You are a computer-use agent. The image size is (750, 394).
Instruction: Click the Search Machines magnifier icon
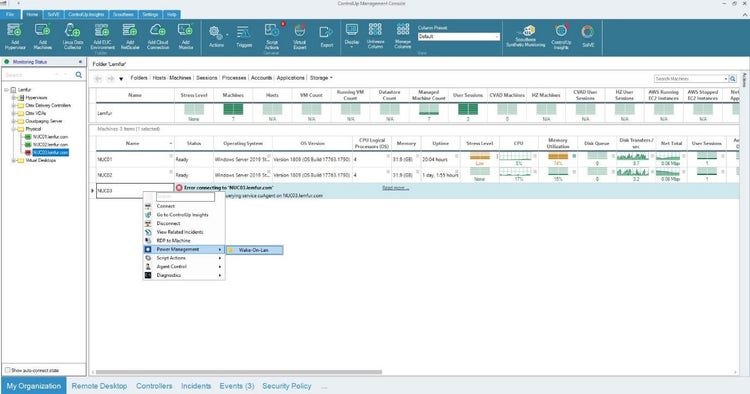[x=733, y=78]
